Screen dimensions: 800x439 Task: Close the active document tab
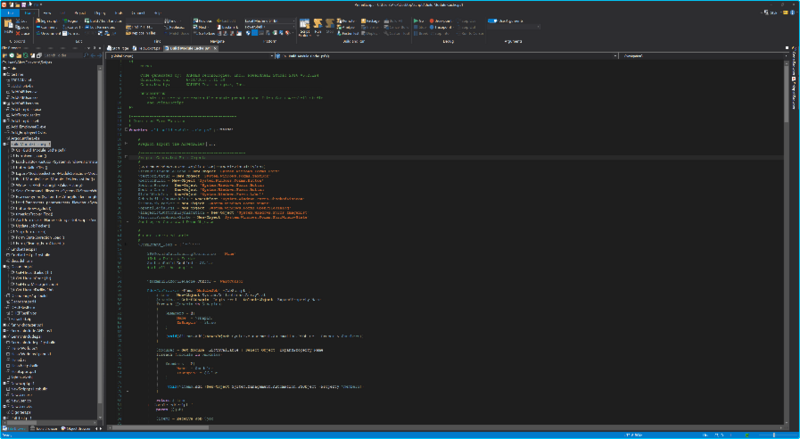coord(215,48)
